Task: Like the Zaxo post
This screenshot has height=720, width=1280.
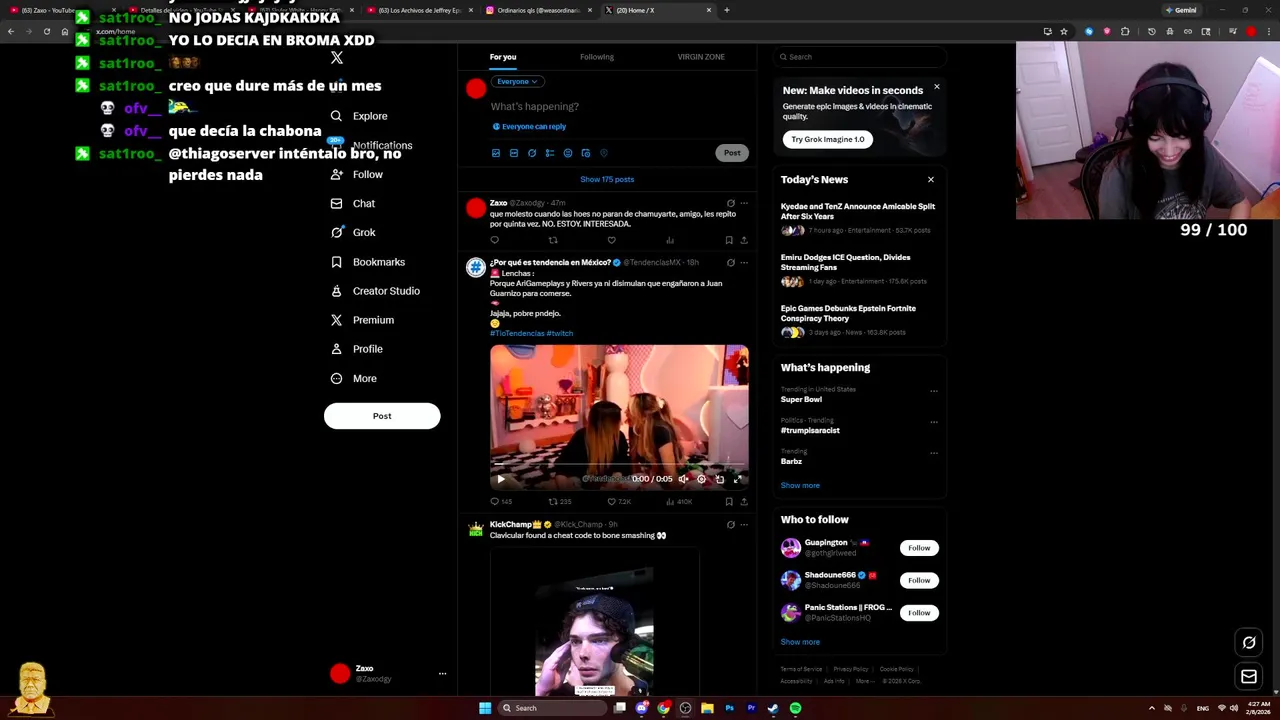Action: (x=612, y=240)
